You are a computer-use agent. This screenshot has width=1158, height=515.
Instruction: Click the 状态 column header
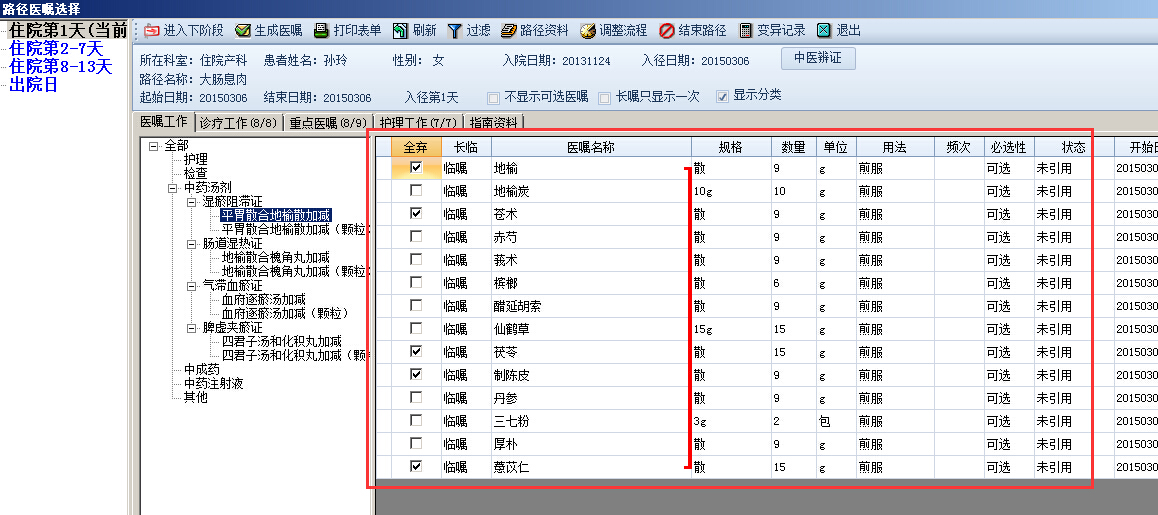tap(1074, 147)
